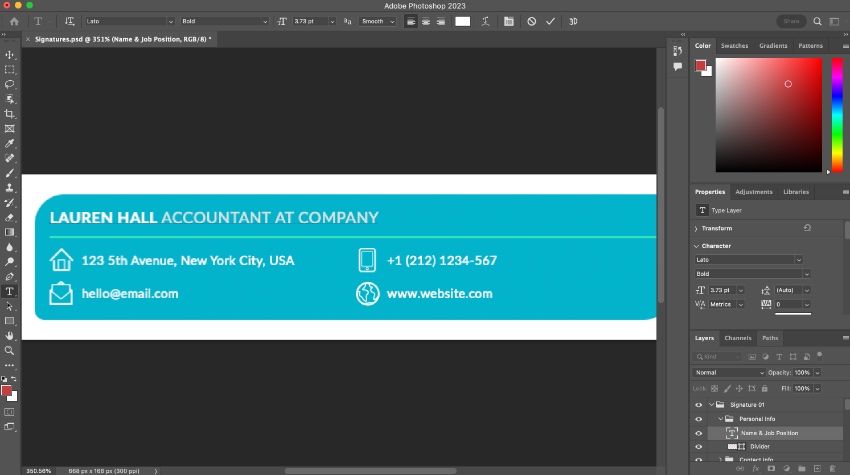Select the Zoom tool

(9, 350)
